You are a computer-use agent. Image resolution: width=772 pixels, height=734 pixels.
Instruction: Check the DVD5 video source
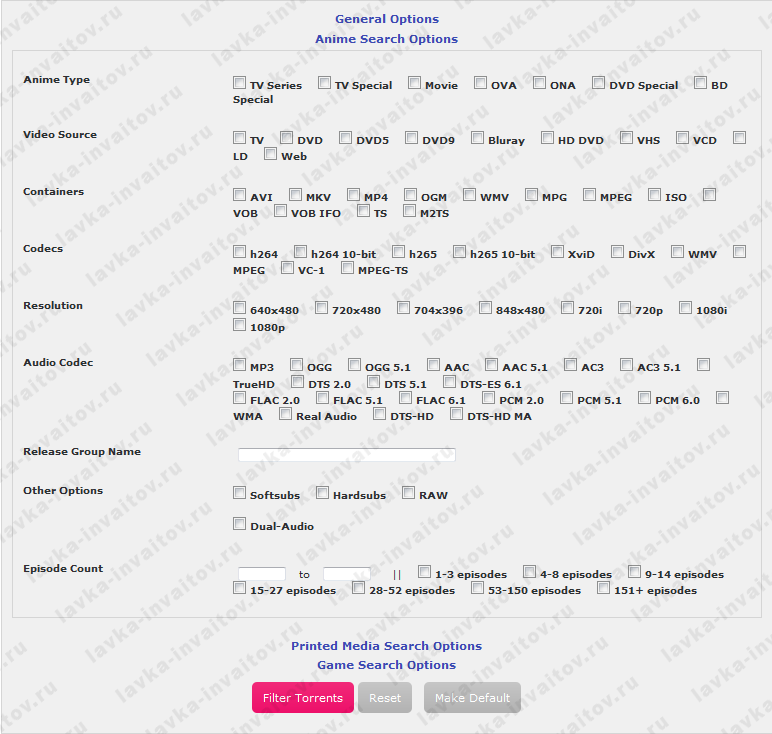346,137
